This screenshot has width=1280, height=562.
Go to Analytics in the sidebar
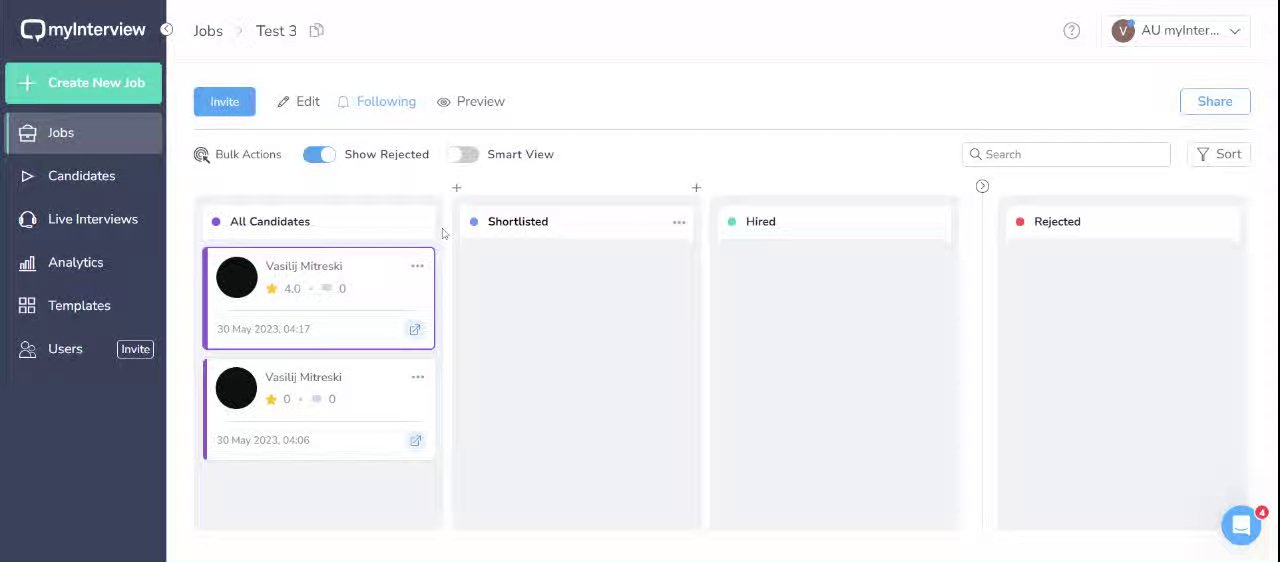click(75, 262)
